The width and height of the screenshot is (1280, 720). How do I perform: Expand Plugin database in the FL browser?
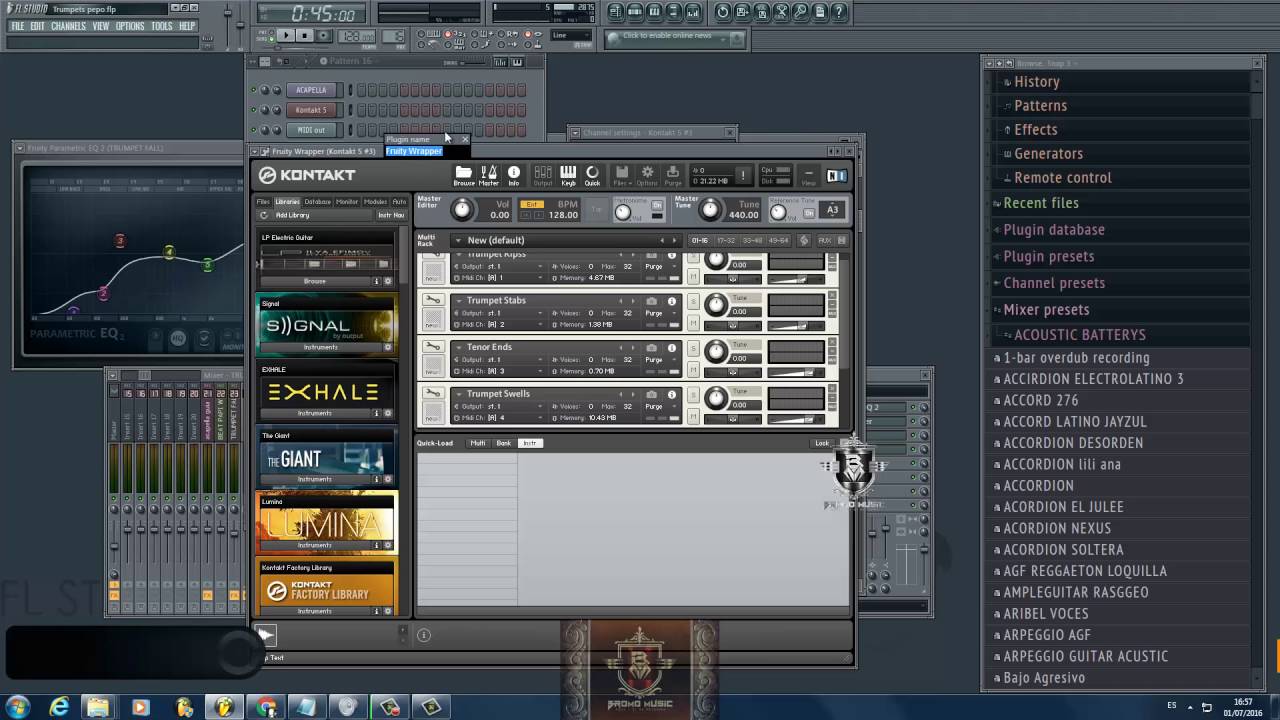click(1054, 230)
